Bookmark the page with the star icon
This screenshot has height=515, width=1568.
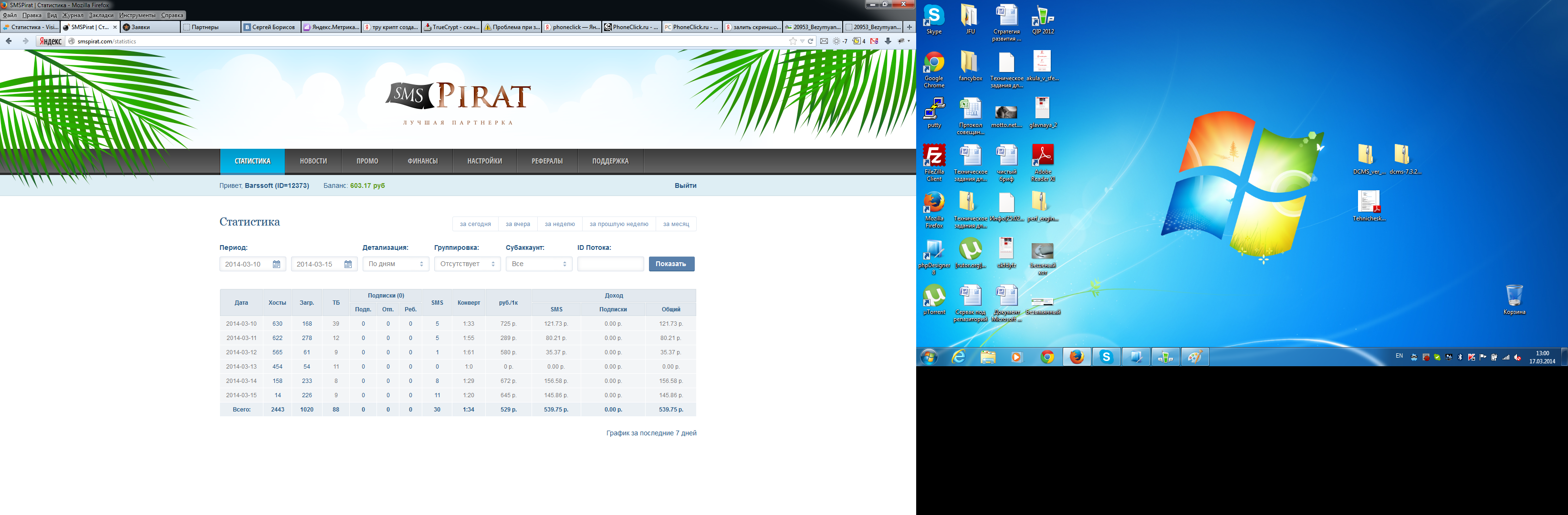click(793, 41)
